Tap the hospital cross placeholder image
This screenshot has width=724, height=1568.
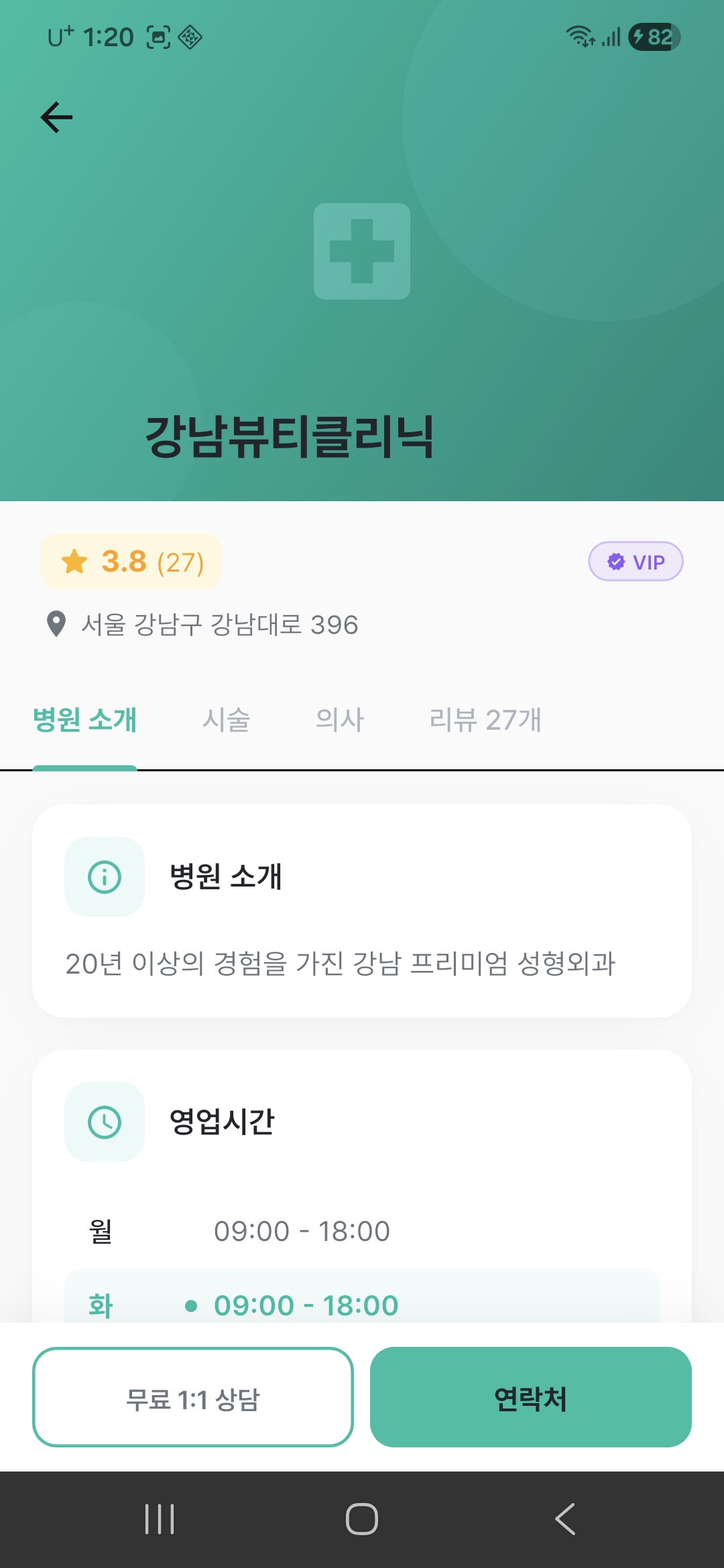362,251
